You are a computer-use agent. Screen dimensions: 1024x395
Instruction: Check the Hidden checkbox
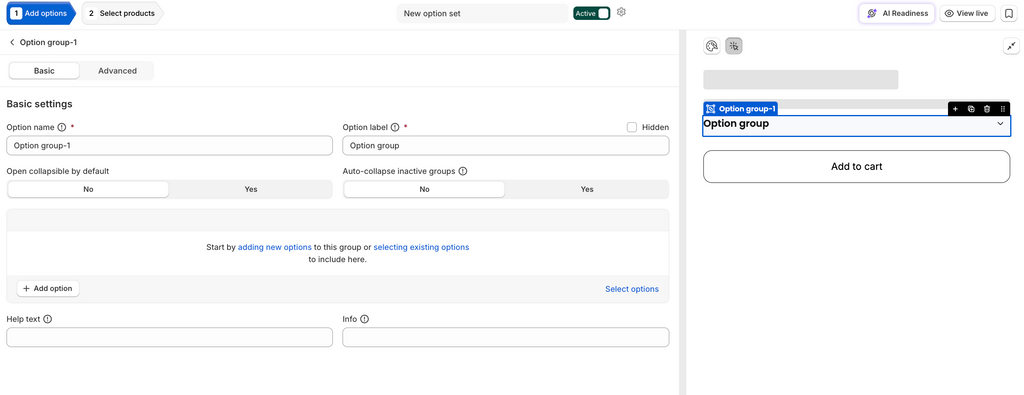(x=632, y=127)
